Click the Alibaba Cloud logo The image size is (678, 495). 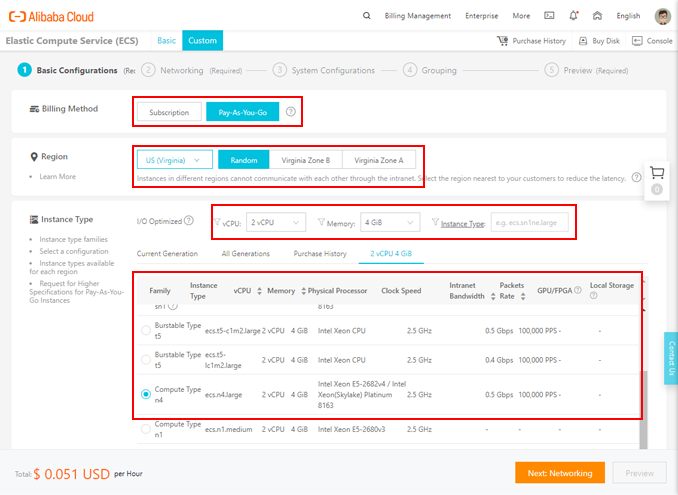pyautogui.click(x=51, y=17)
